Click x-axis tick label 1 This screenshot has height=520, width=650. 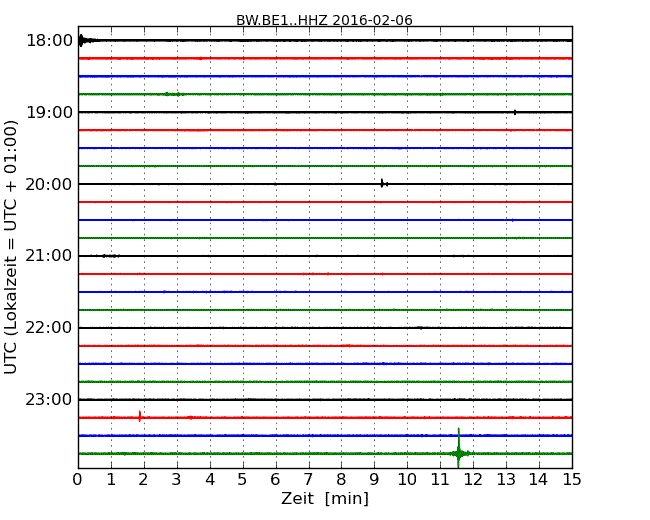coord(111,480)
